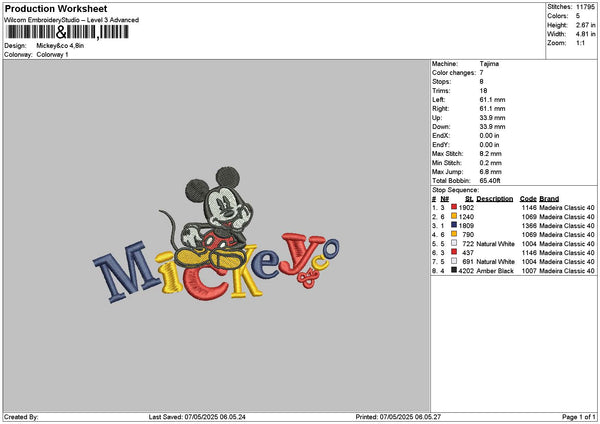Click the Min Stitch value 0.2 mm

pos(491,163)
